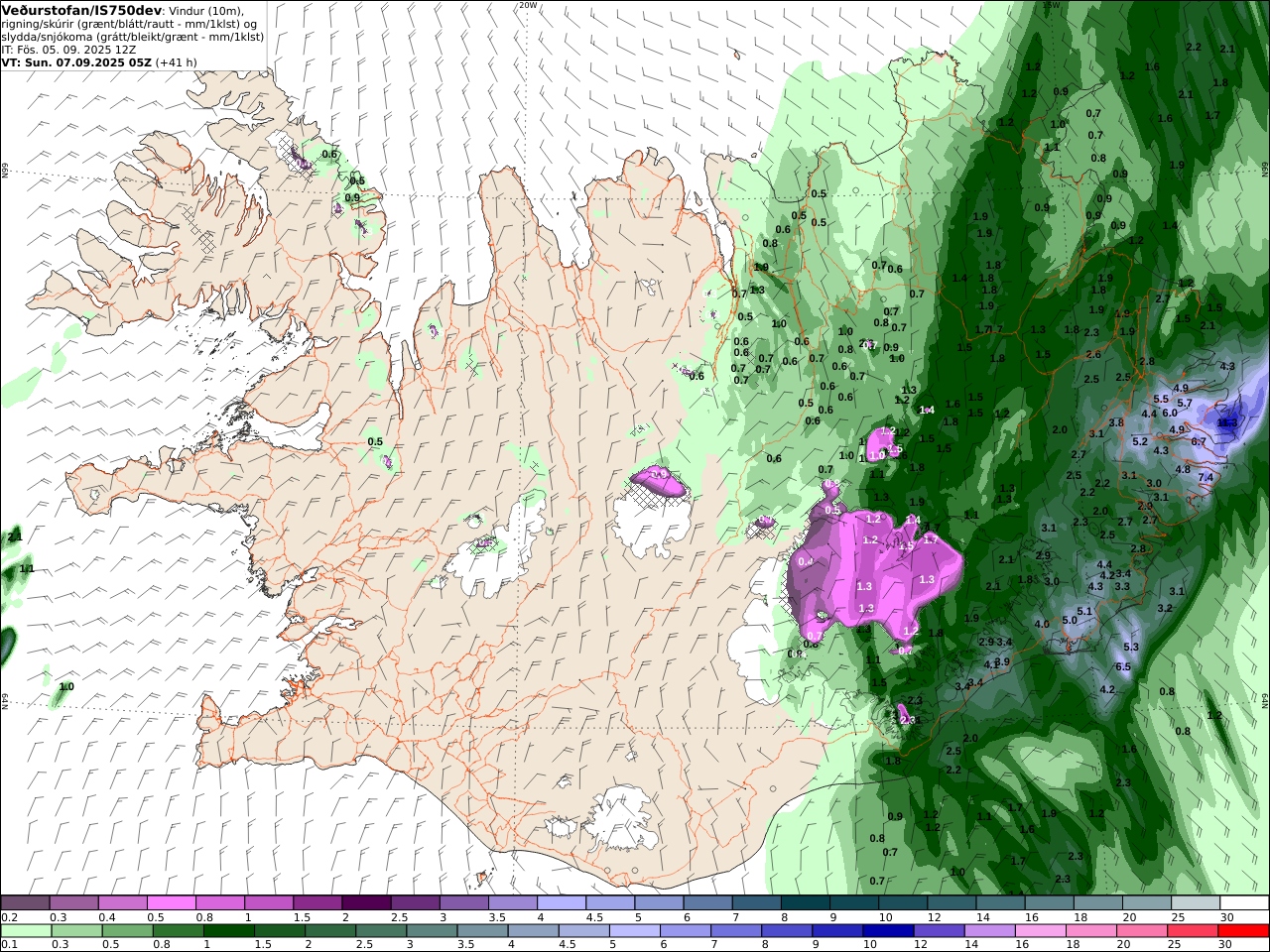1270x952 pixels.
Task: Click the 'rigning/skúrir' legend description text
Action: click(39, 24)
